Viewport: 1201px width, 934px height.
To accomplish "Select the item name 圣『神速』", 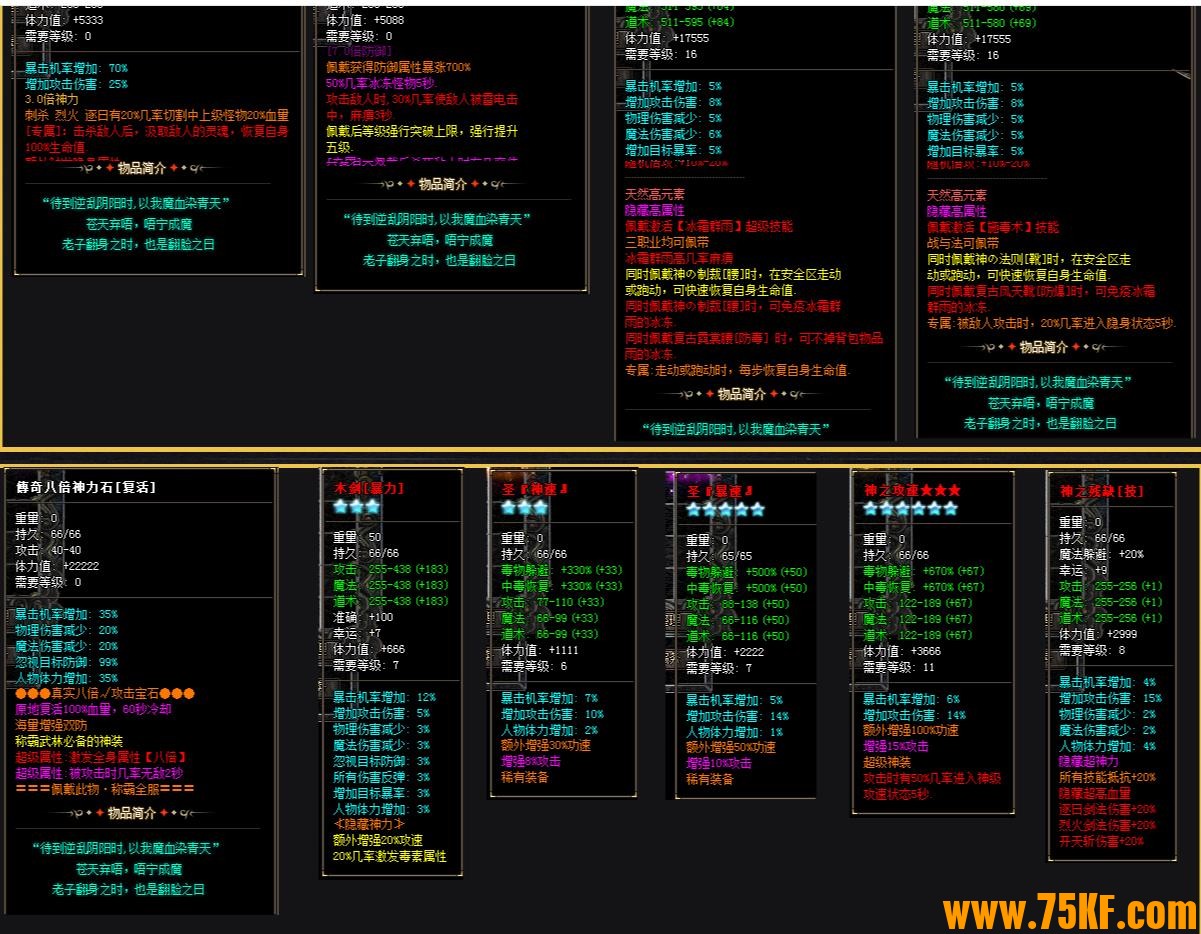I will click(535, 489).
